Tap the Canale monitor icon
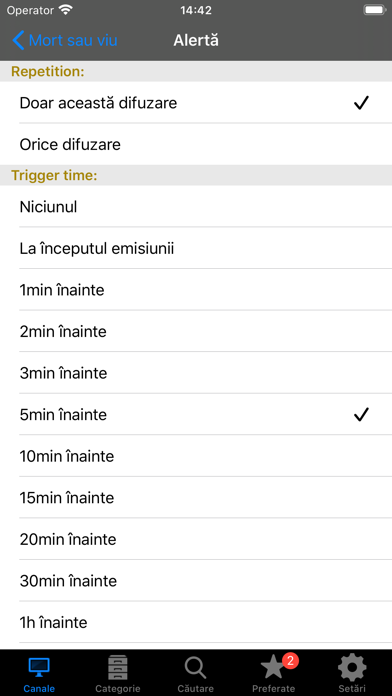The height and width of the screenshot is (696, 392). [x=39, y=667]
